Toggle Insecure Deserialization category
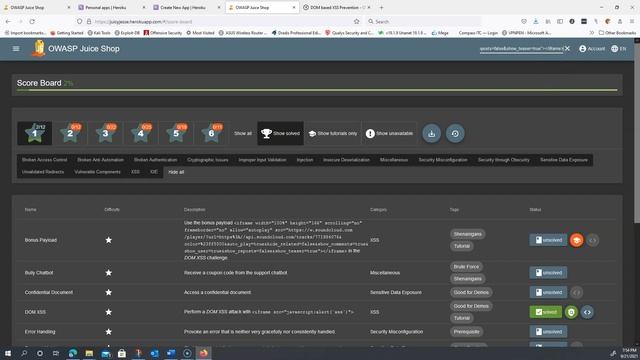This screenshot has width=640, height=360. [x=346, y=160]
